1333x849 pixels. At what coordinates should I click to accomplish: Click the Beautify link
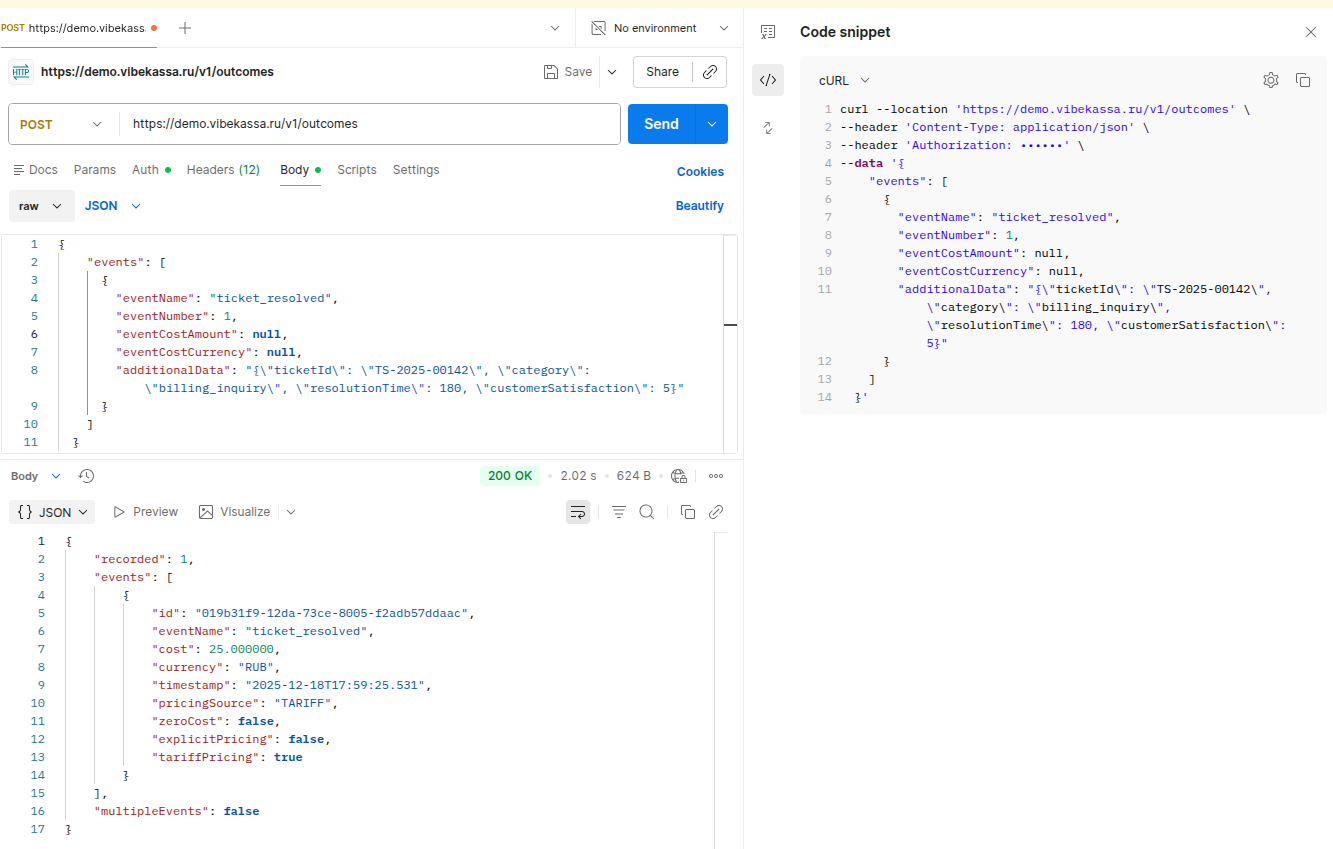(x=699, y=206)
